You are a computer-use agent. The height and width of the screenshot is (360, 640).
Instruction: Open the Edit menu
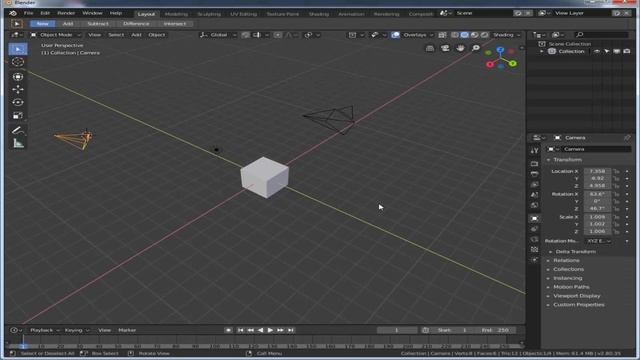(45, 13)
